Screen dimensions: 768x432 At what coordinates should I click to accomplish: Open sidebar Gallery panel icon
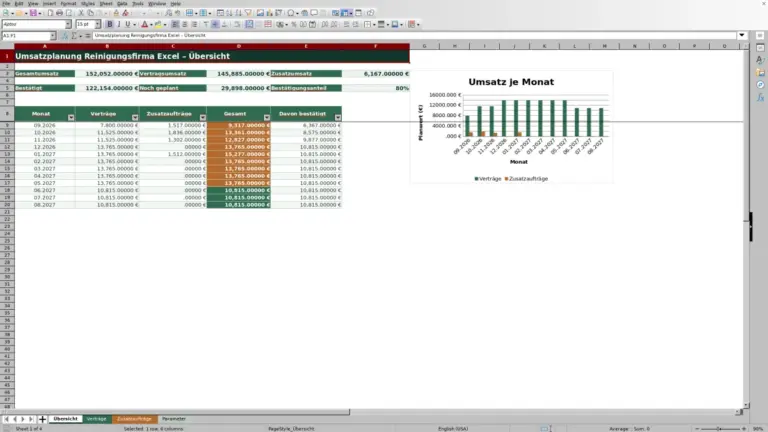pyautogui.click(x=760, y=72)
